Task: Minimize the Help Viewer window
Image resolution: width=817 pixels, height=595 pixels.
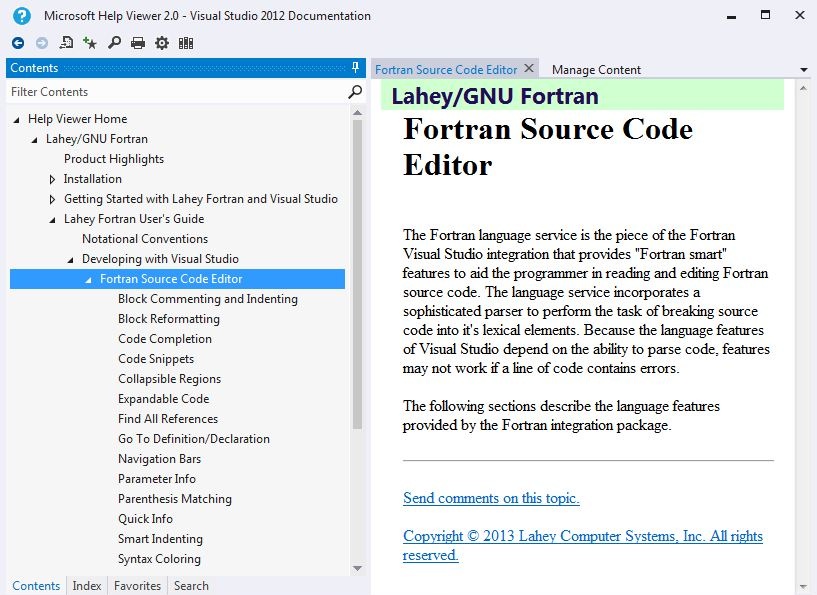Action: 732,16
